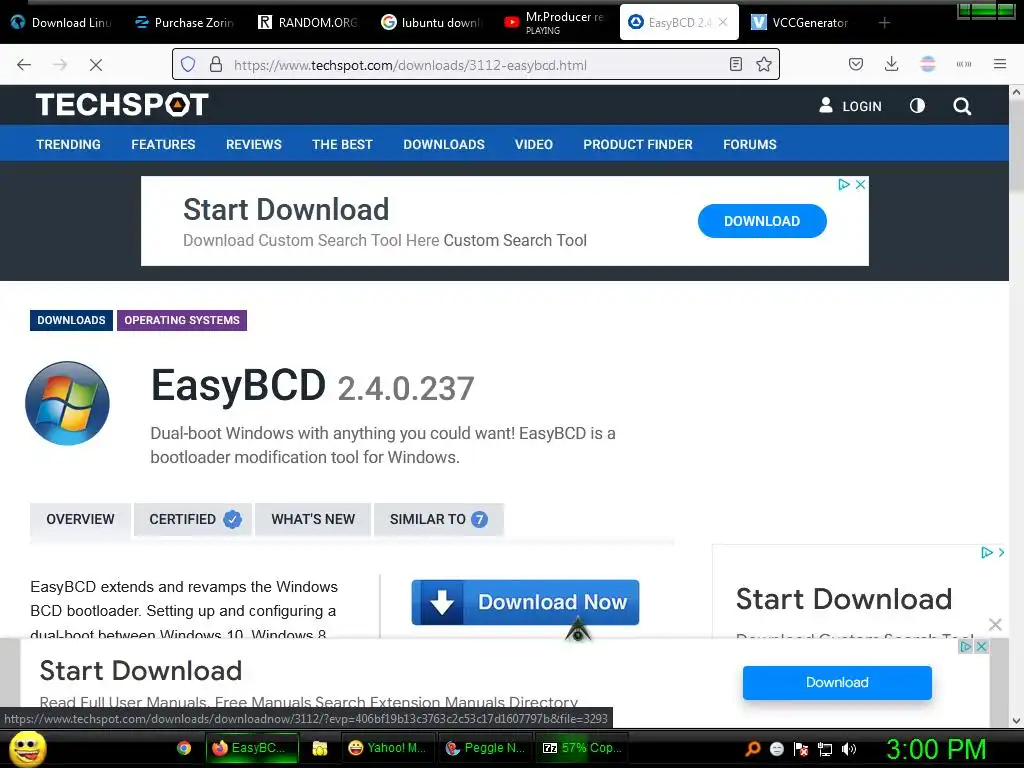Click AdChoices icon on sidebar ad
This screenshot has width=1024, height=768.
(x=987, y=553)
